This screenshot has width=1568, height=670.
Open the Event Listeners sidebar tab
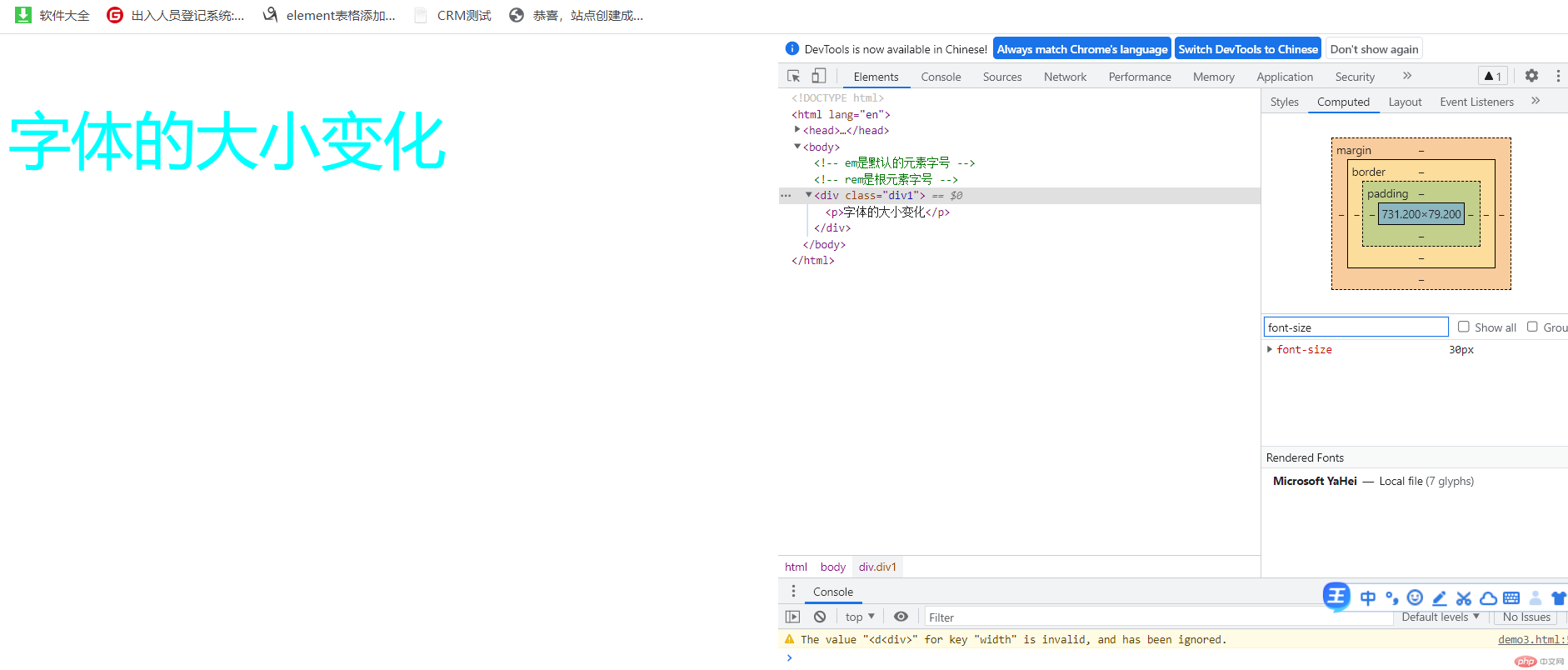1476,102
